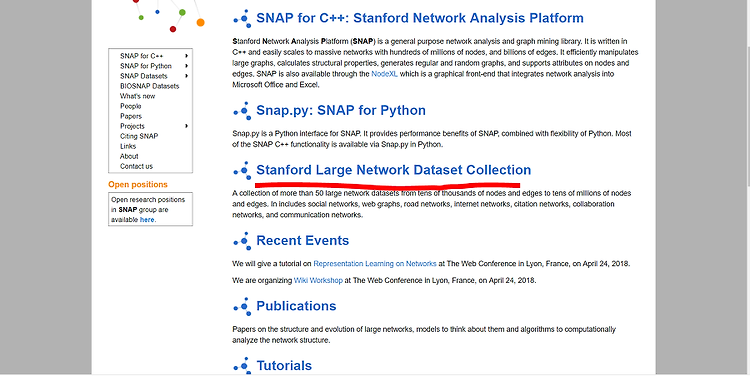Go to BIOSNAP Datasets in sidebar
The width and height of the screenshot is (750, 376).
click(x=149, y=86)
